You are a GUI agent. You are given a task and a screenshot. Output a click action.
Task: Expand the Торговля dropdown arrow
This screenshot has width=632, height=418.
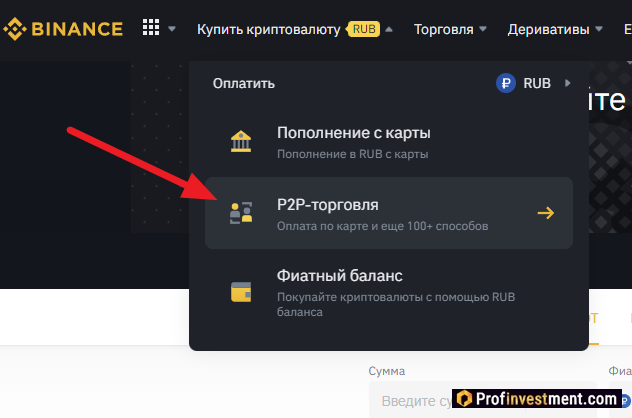[x=483, y=29]
